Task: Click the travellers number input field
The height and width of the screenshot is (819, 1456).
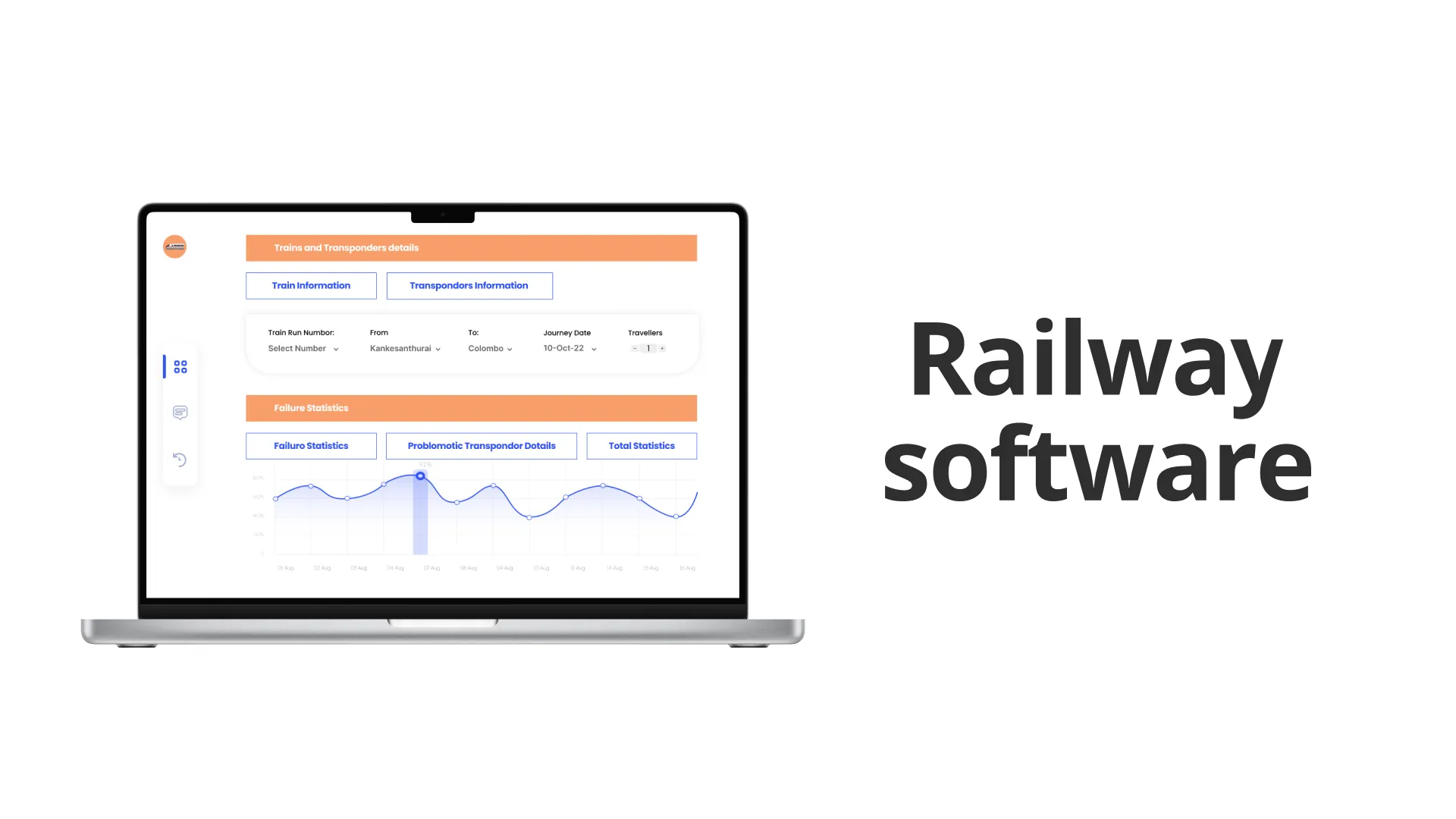Action: tap(648, 348)
